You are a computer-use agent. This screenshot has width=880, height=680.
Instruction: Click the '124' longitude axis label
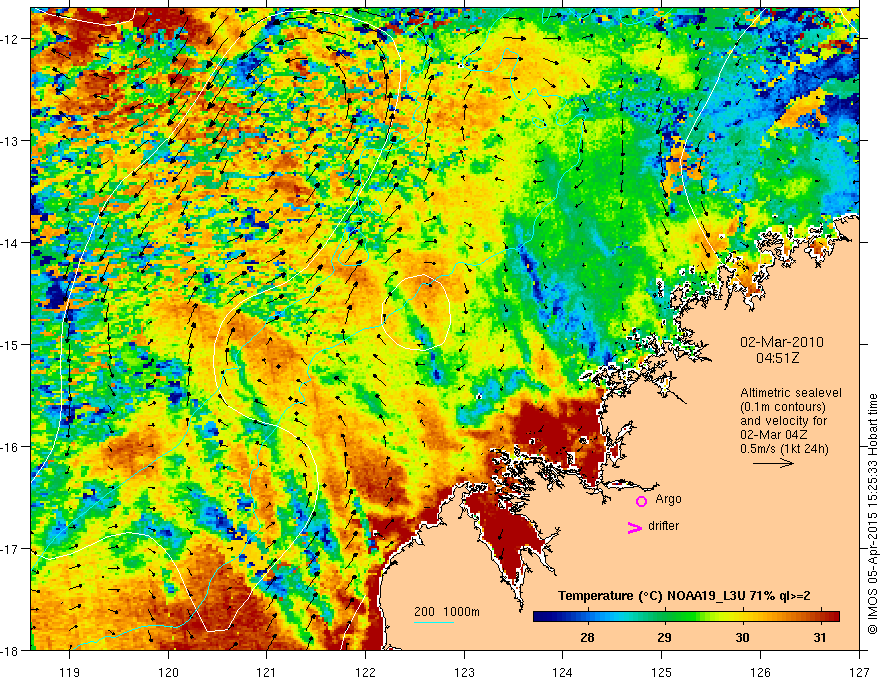(x=563, y=672)
